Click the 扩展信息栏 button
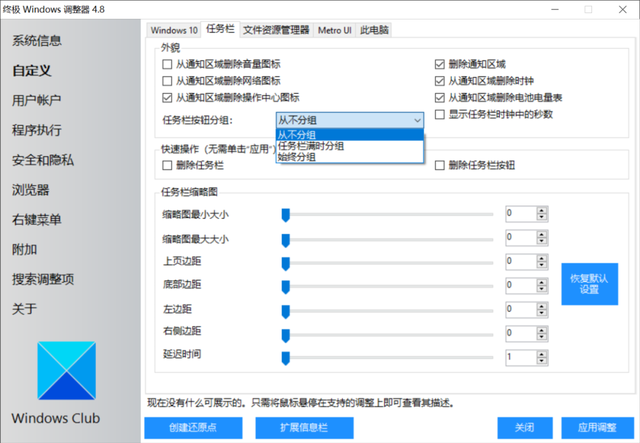 coord(304,427)
